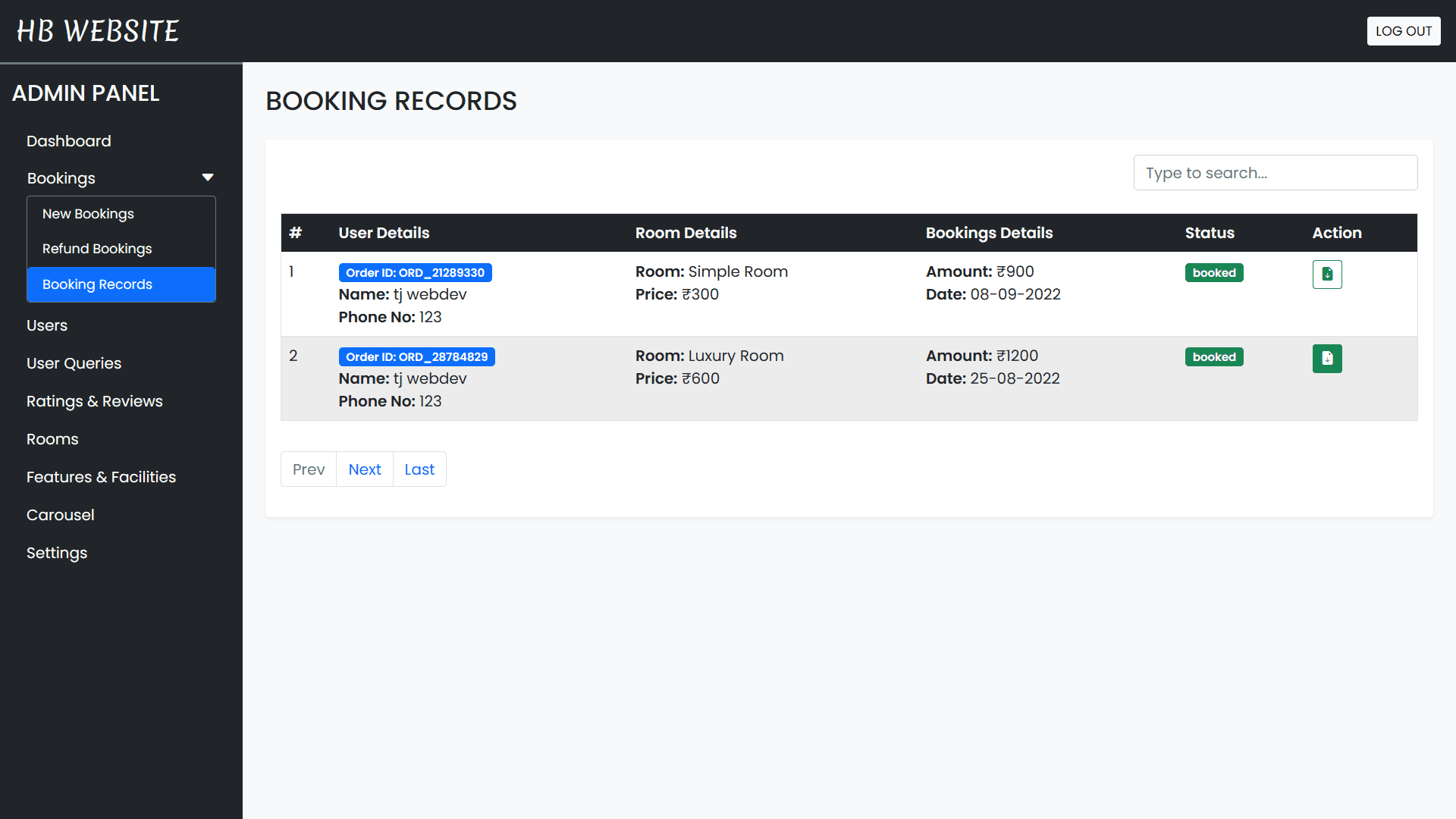Collapse the Bookings dropdown arrow
Viewport: 1456px width, 819px height.
tap(207, 177)
